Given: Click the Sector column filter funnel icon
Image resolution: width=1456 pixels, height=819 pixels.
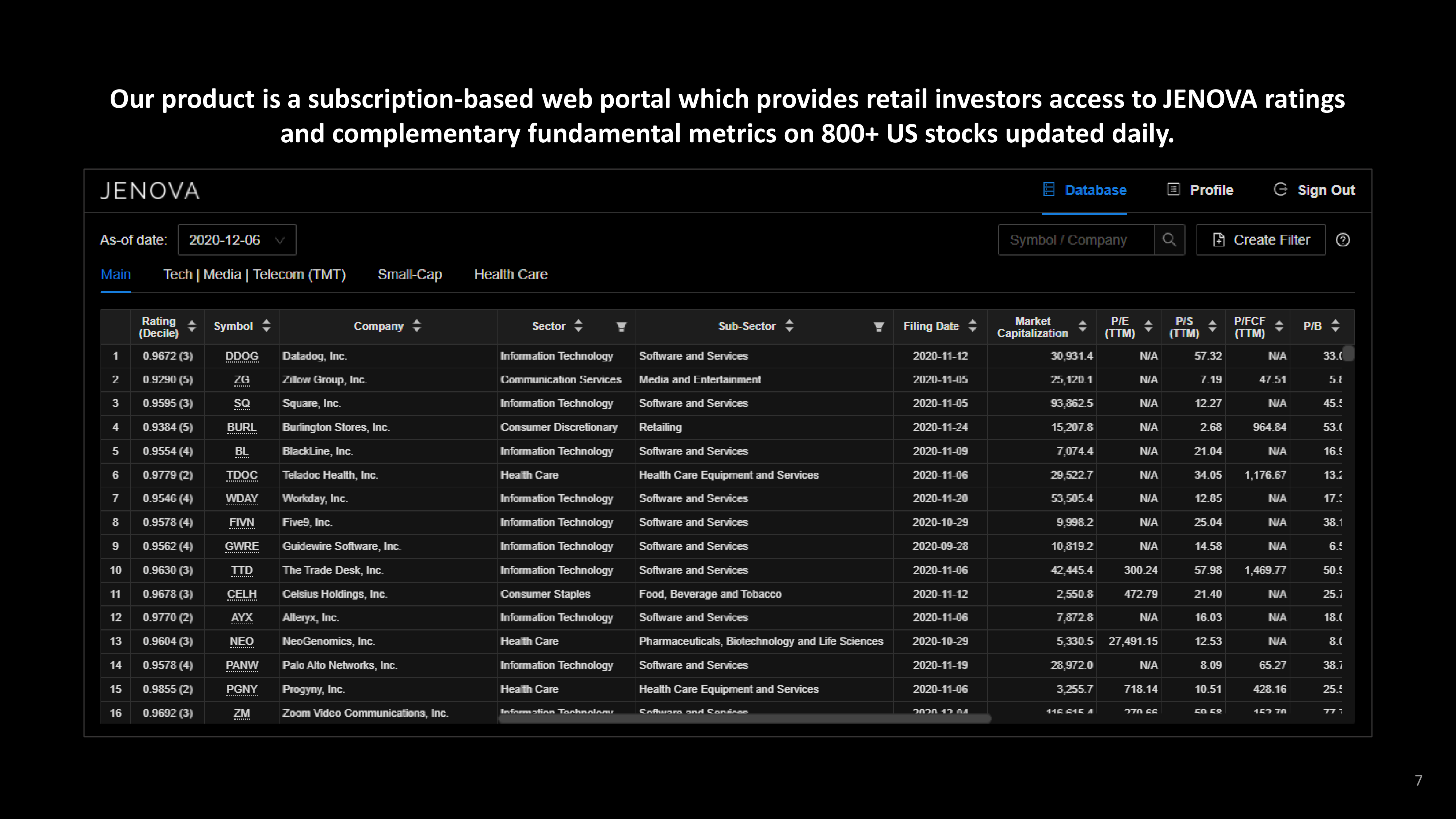Looking at the screenshot, I should point(621,326).
